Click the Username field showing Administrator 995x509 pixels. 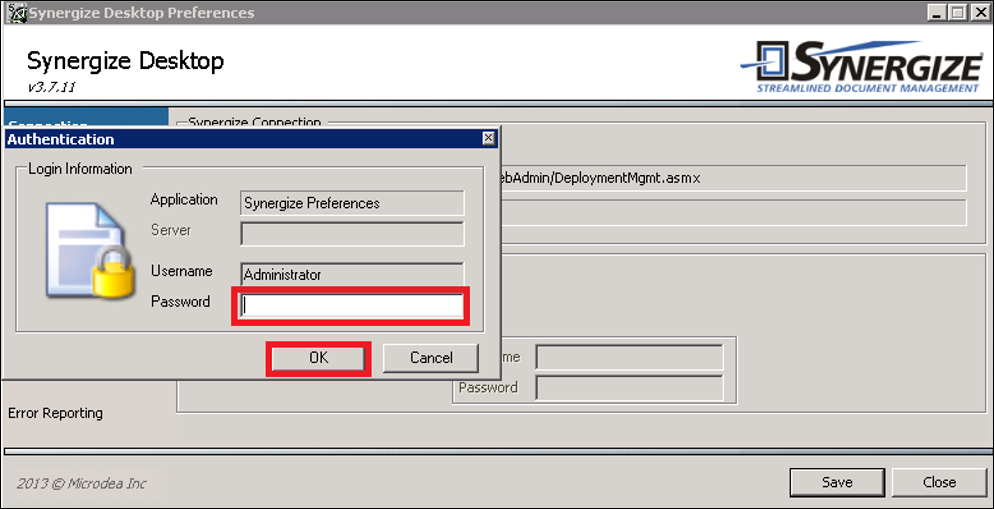[x=352, y=275]
